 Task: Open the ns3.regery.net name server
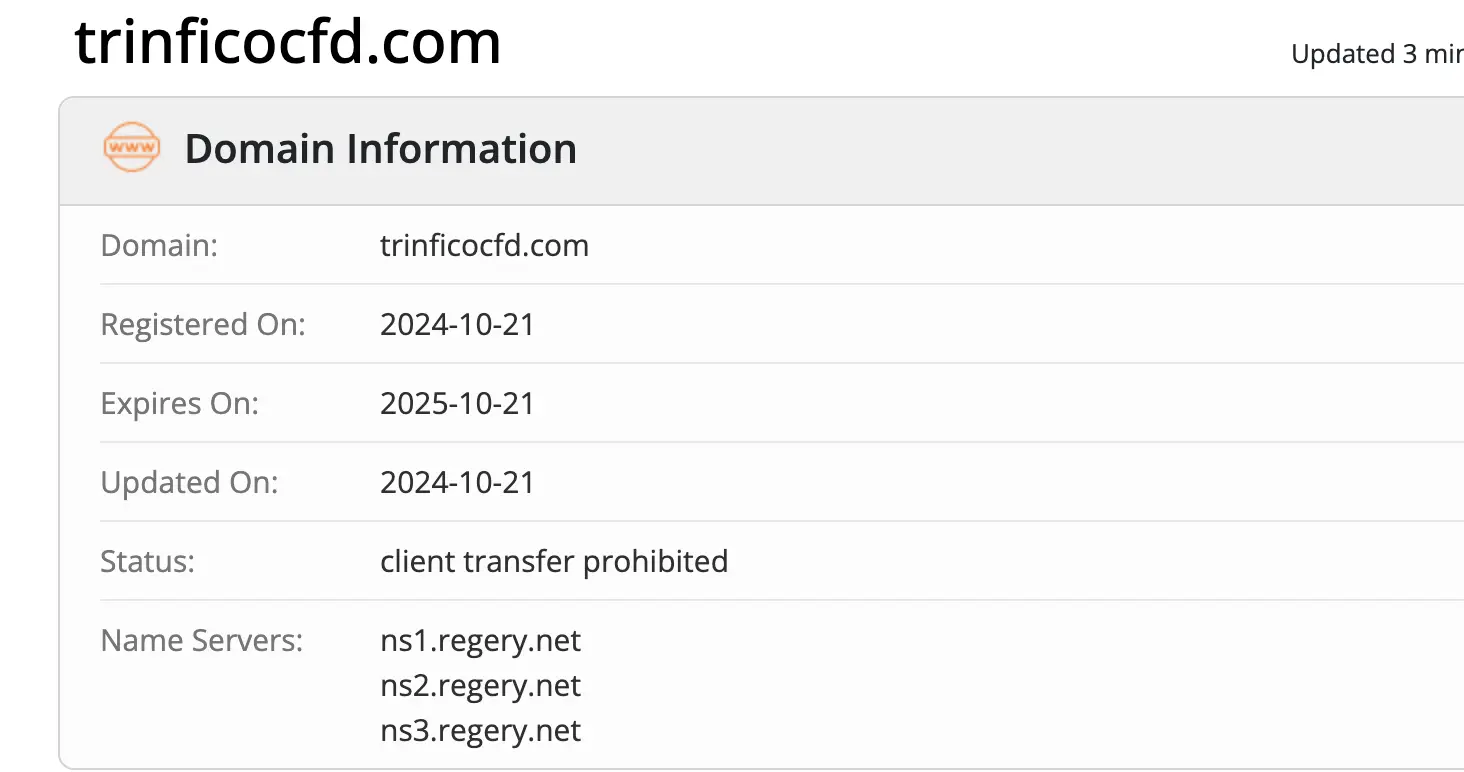[480, 731]
